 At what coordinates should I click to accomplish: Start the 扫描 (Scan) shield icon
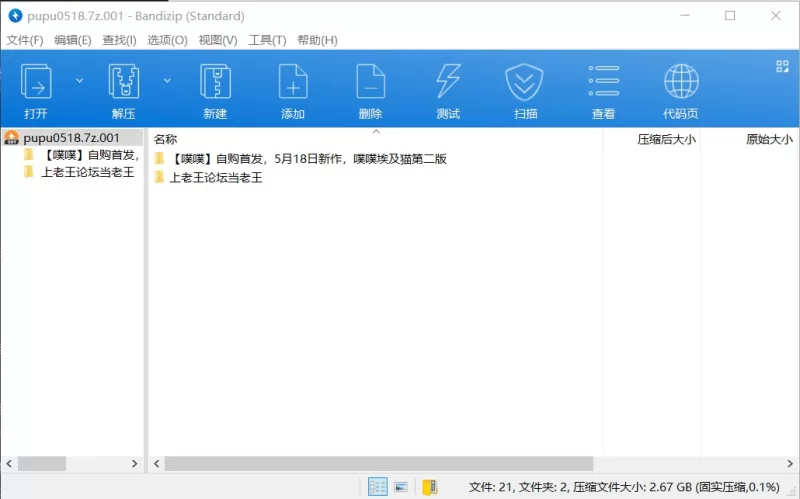(525, 82)
